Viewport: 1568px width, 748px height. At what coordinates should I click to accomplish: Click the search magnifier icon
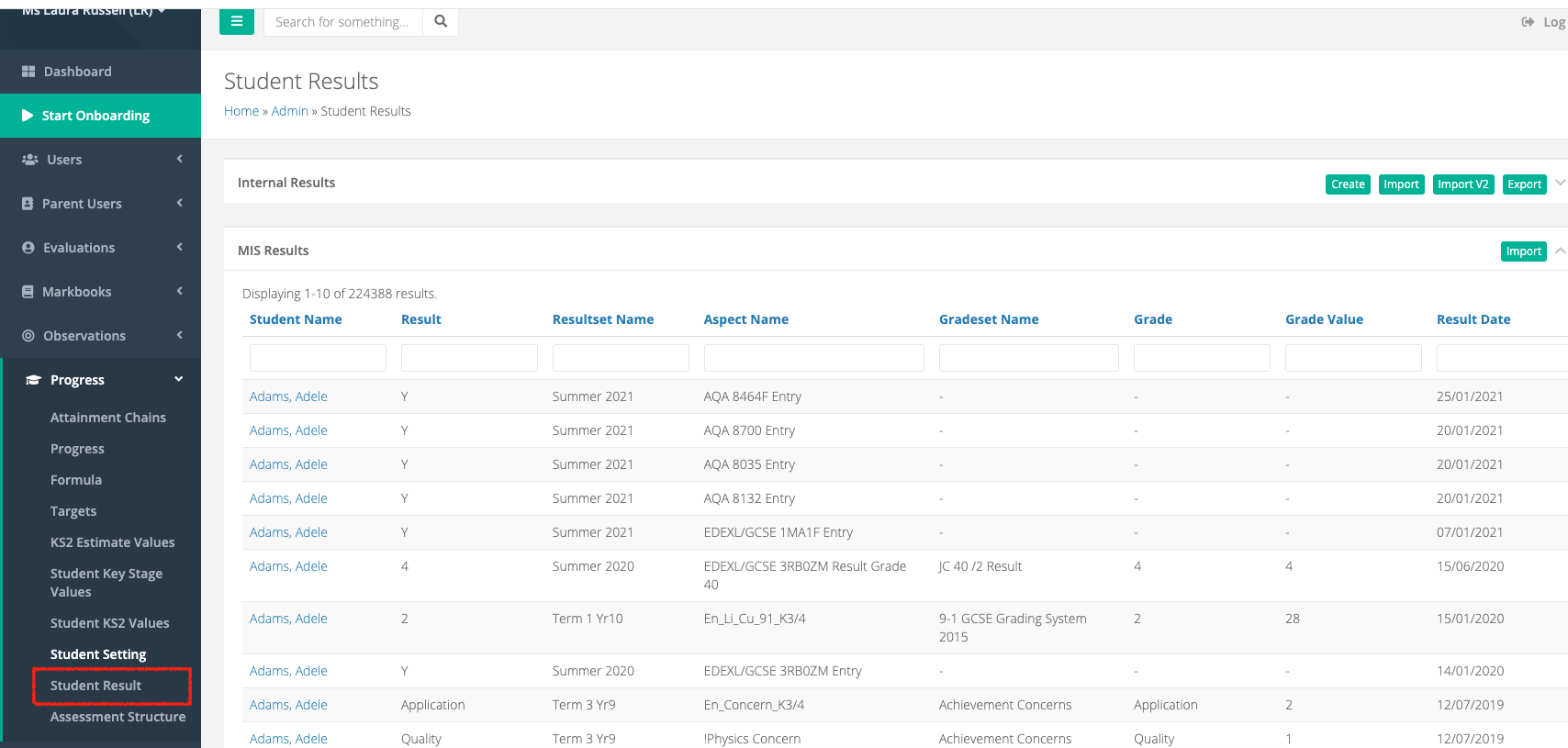(441, 21)
